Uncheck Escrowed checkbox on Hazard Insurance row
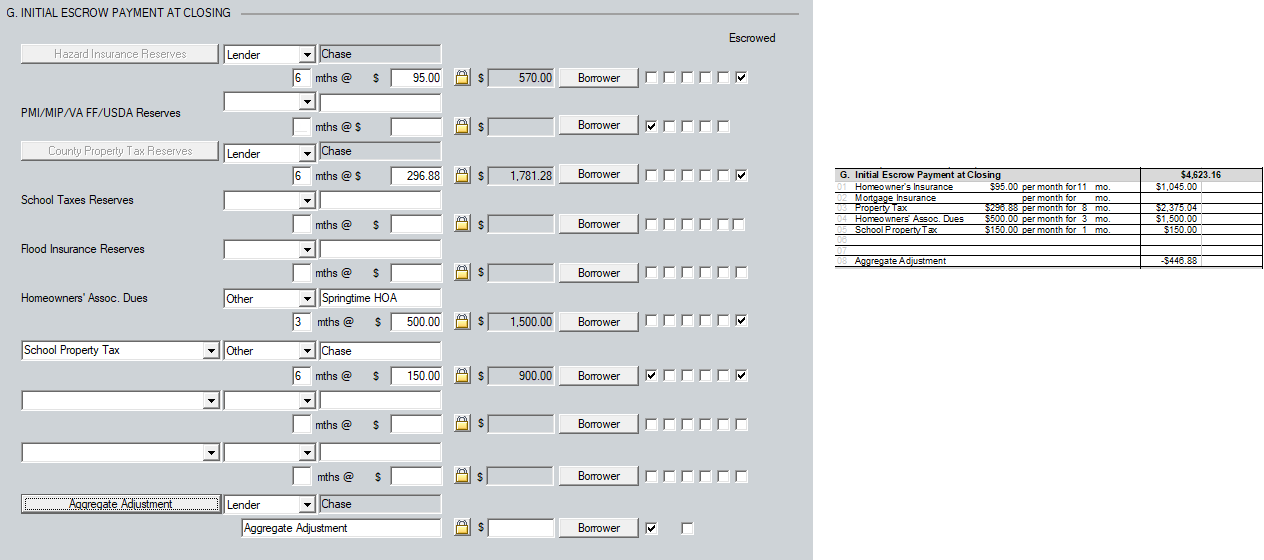Screen dimensions: 1264x560 [x=741, y=77]
